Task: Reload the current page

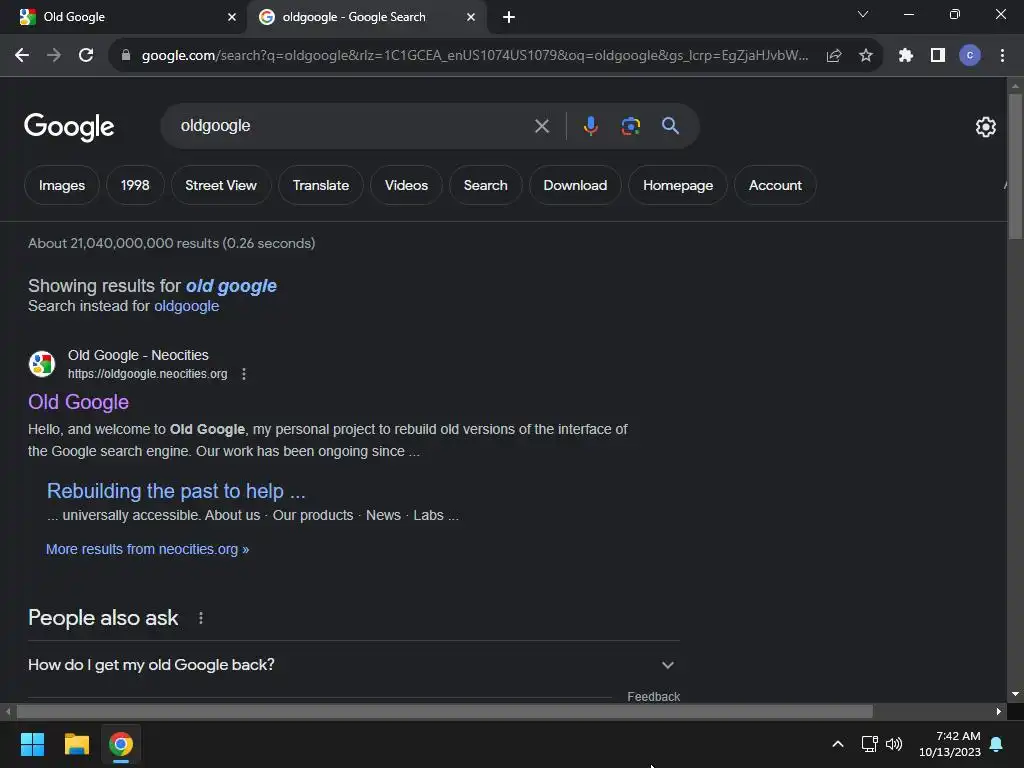Action: (86, 56)
